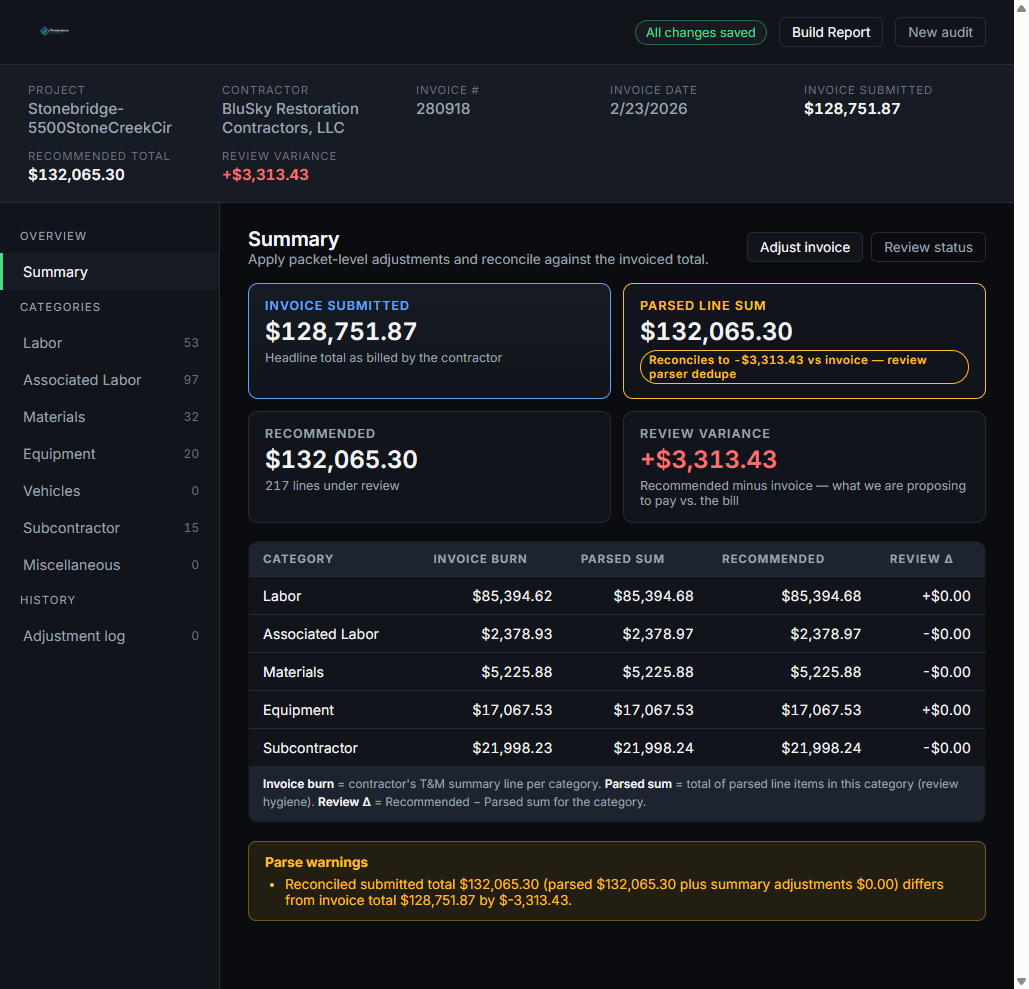This screenshot has height=989, width=1029.
Task: Select Summary in the sidebar
Action: [x=110, y=272]
